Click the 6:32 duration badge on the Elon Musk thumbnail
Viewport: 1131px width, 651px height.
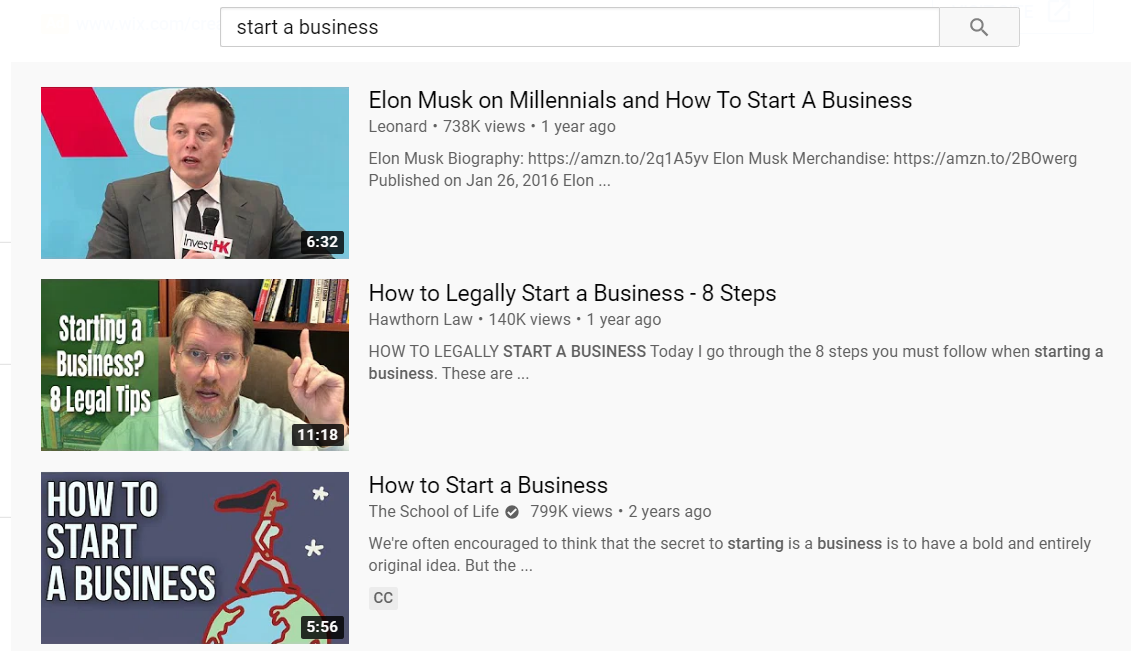point(322,242)
